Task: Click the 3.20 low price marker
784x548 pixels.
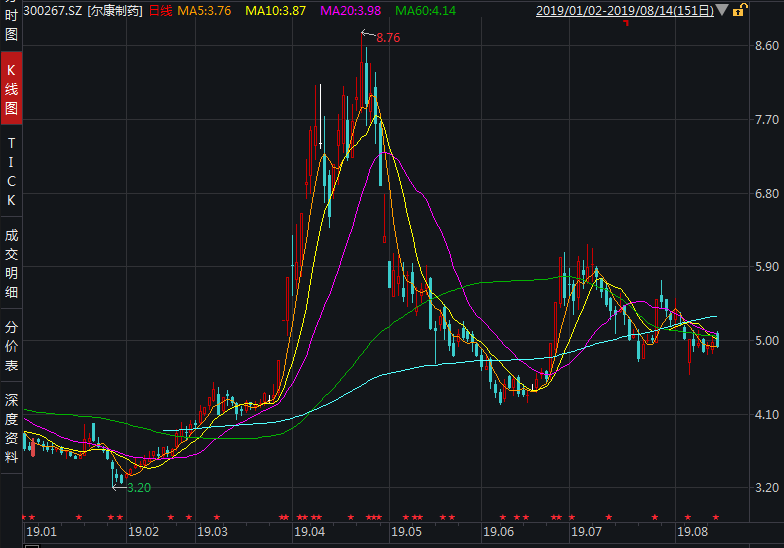Action: tap(139, 488)
